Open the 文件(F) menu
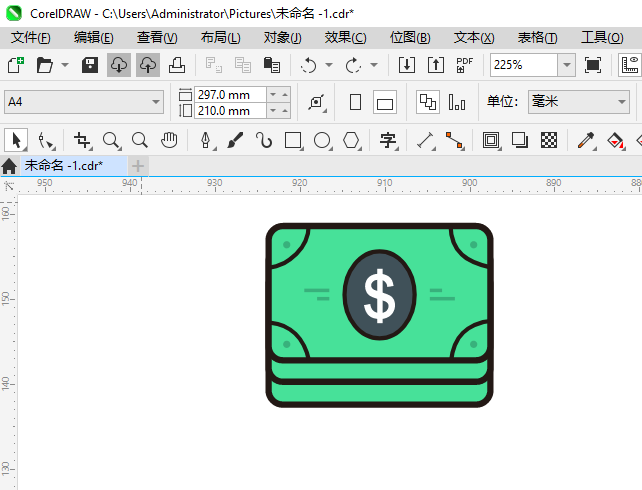The image size is (642, 490). point(31,38)
